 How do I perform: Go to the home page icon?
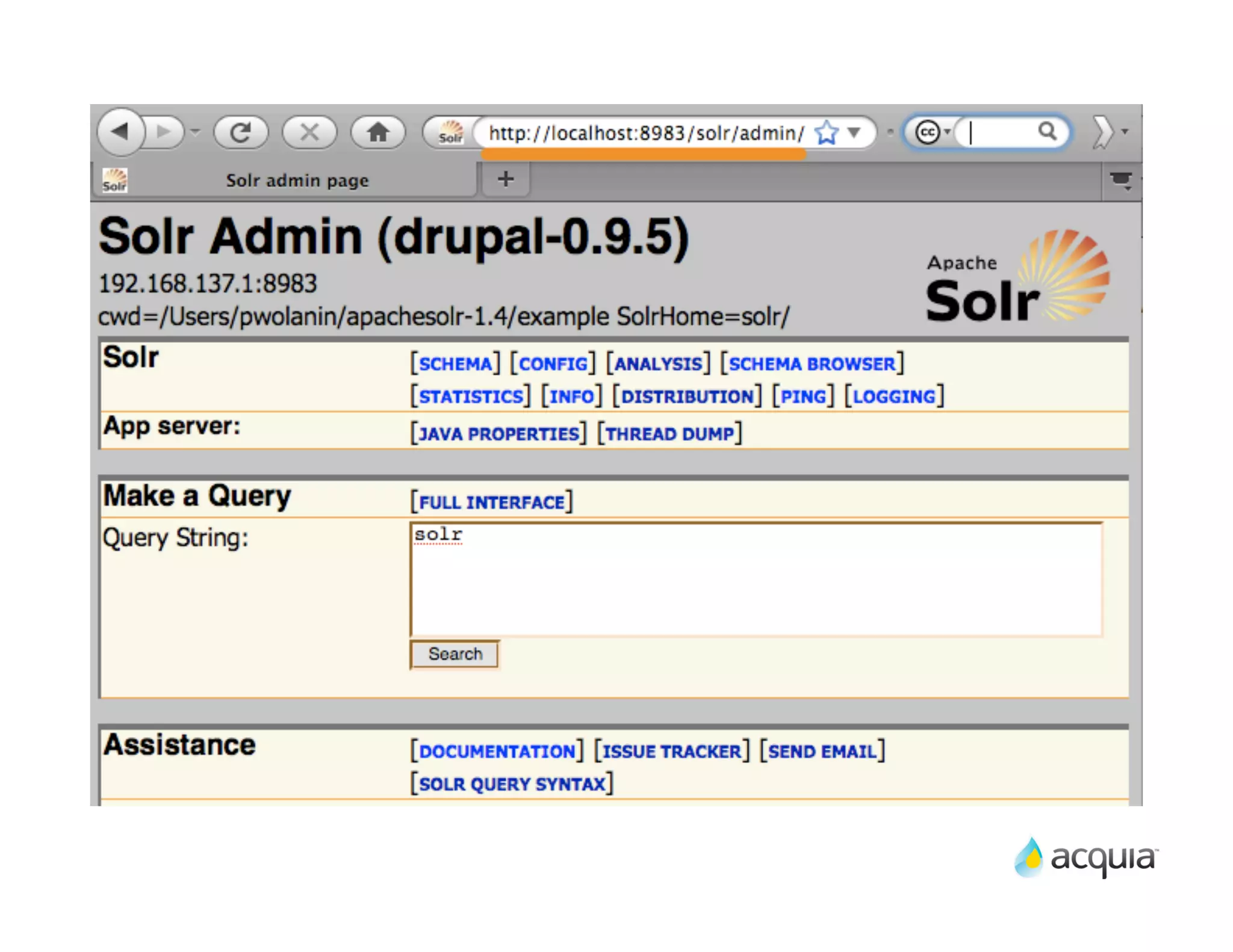click(x=378, y=132)
